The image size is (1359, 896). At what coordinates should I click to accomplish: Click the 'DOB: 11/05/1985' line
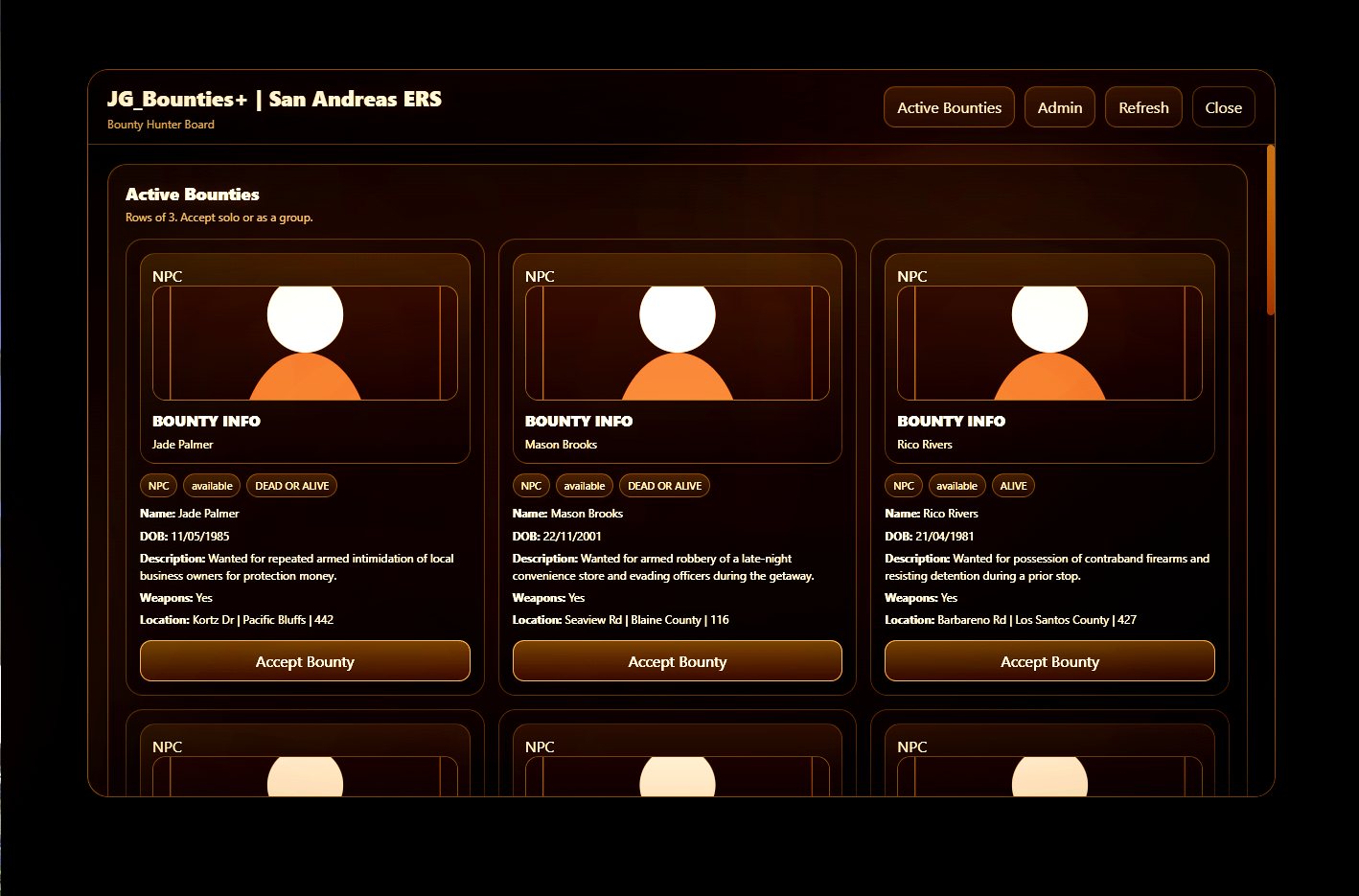(185, 537)
